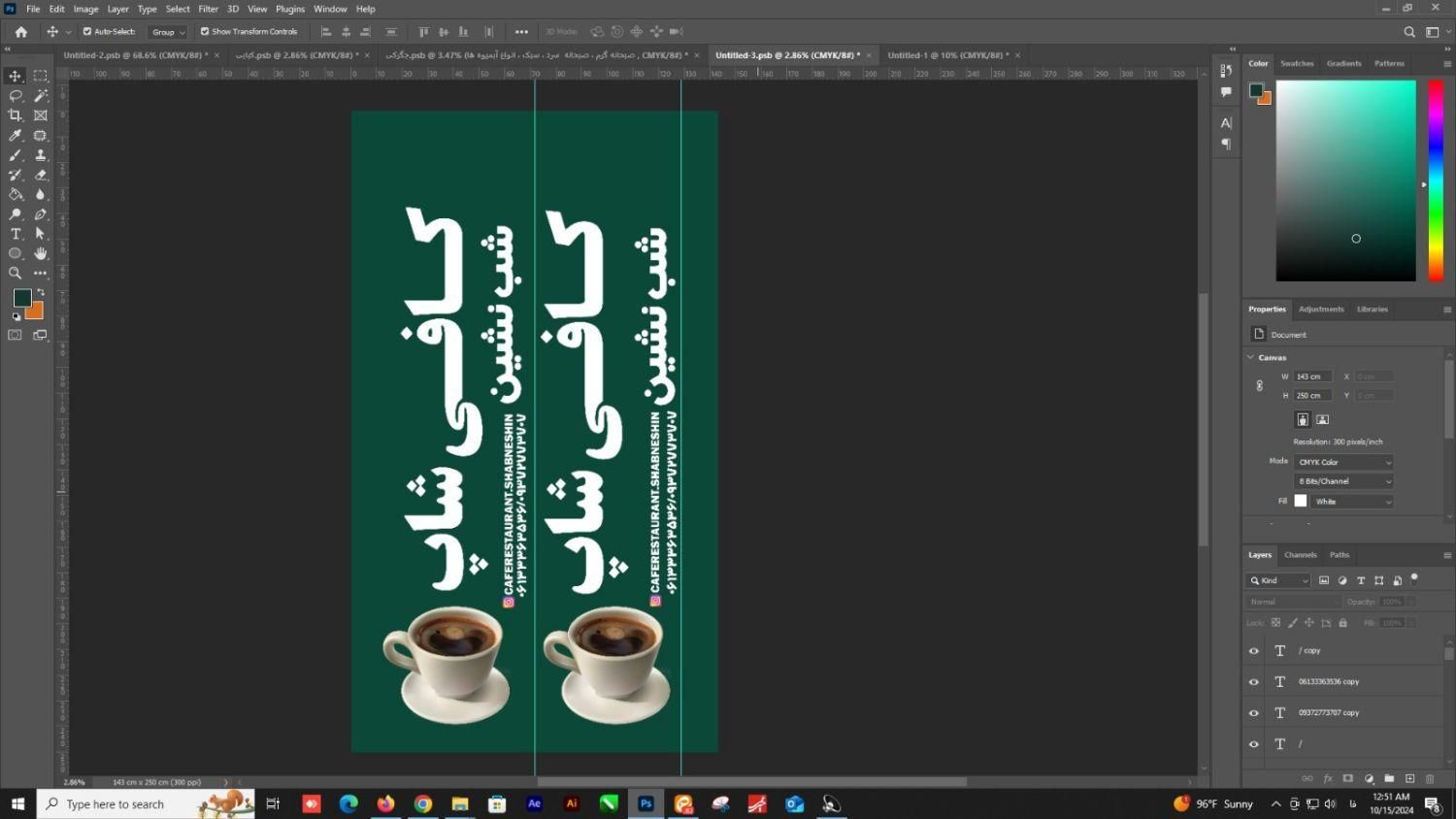Toggle Show Transform Controls checkbox
Viewport: 1456px width, 819px height.
[x=205, y=31]
